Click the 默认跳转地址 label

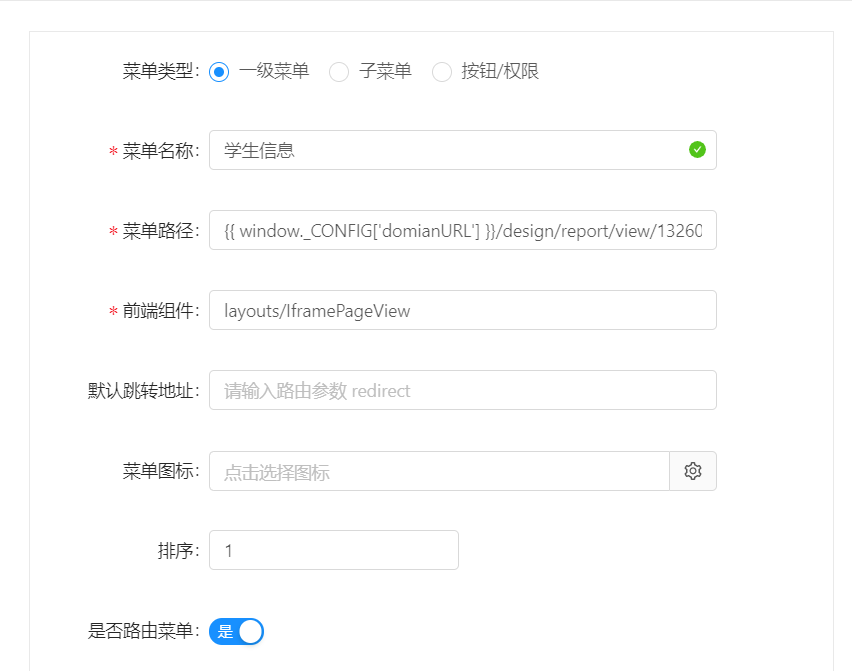(x=144, y=391)
